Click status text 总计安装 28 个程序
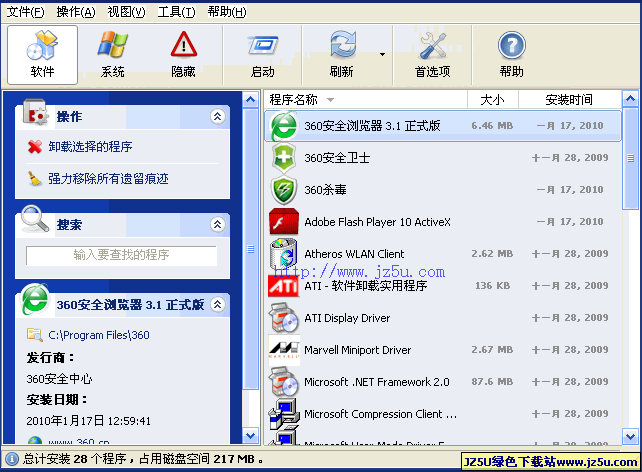The image size is (642, 472). pyautogui.click(x=75, y=459)
